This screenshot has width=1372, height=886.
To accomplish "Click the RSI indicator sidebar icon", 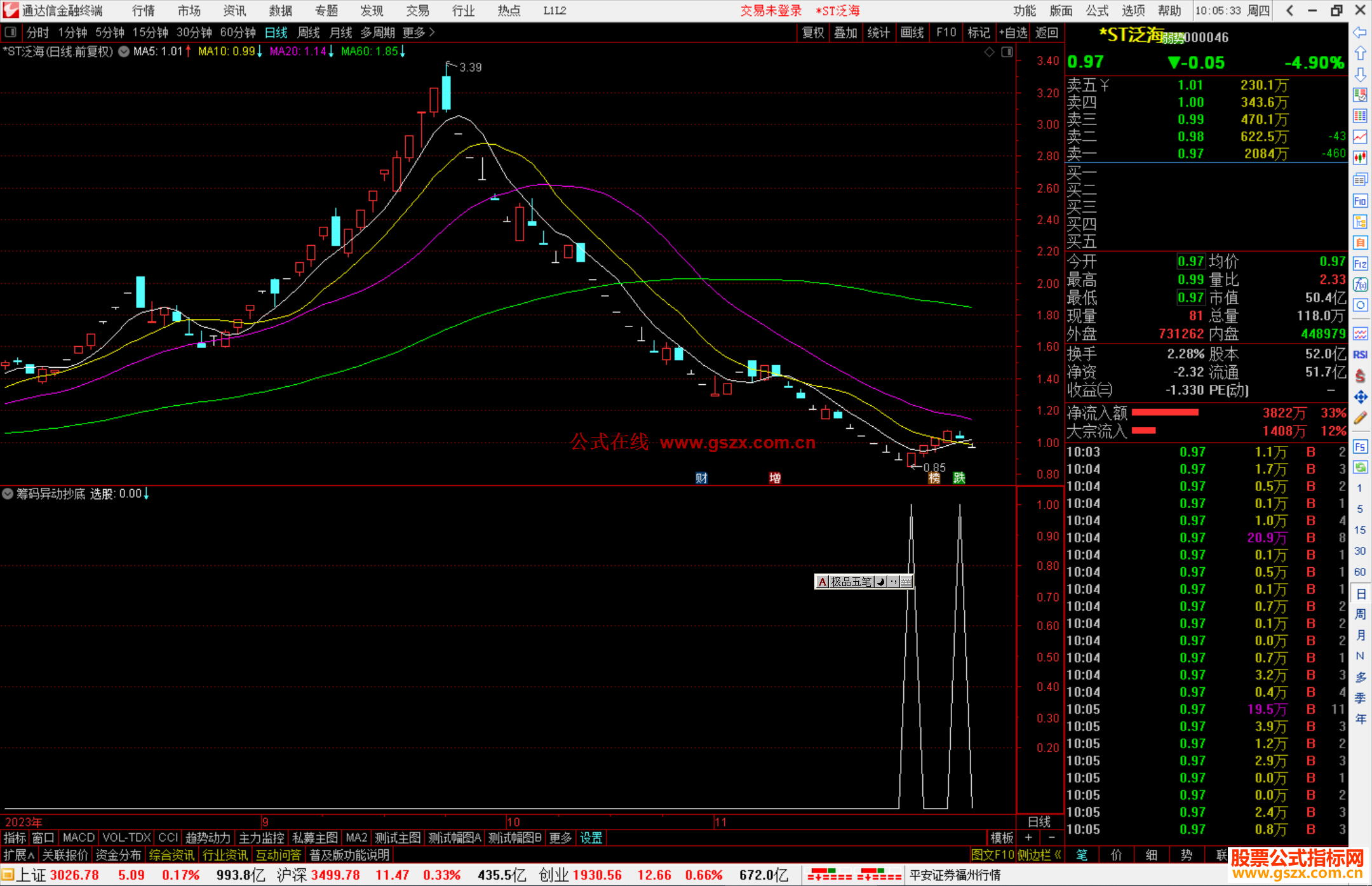I will click(x=1360, y=354).
